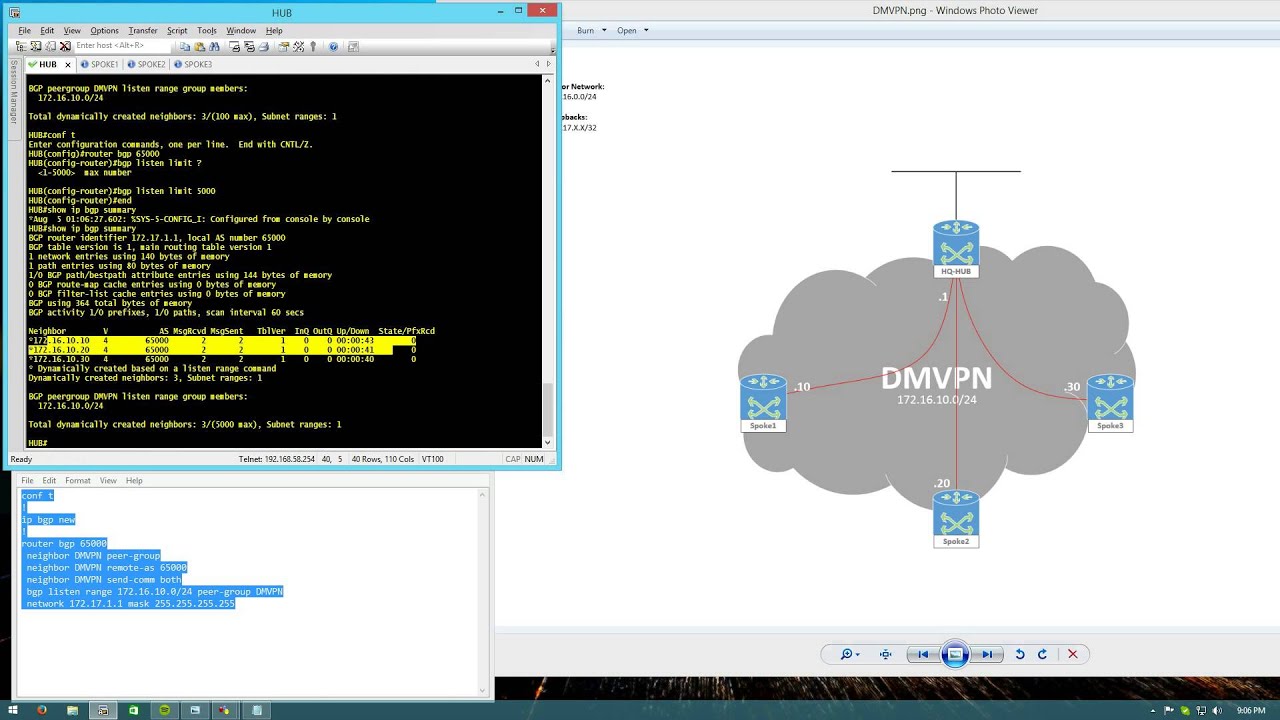Screen dimensions: 1280x720
Task: Open the Notepad Format menu
Action: coord(78,481)
